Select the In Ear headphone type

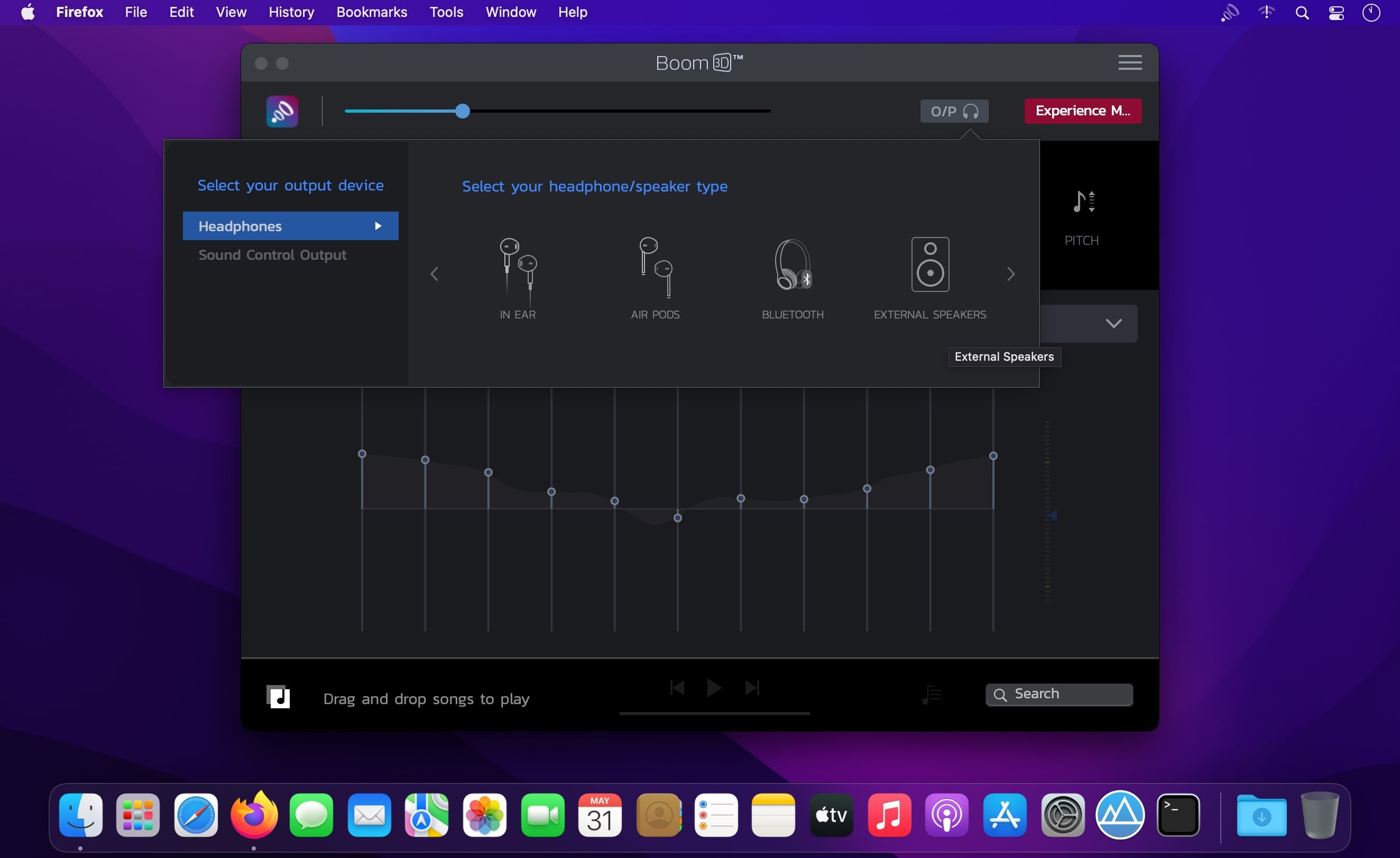pyautogui.click(x=518, y=278)
